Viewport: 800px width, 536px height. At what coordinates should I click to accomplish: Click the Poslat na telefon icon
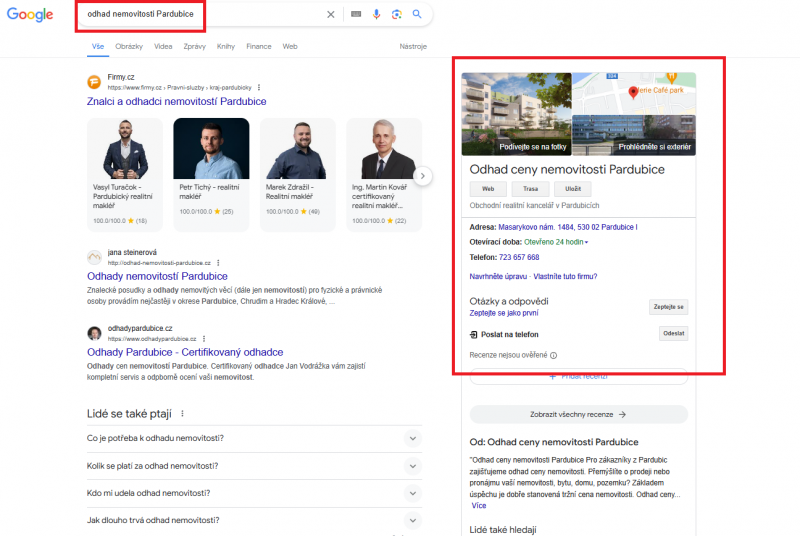(473, 335)
